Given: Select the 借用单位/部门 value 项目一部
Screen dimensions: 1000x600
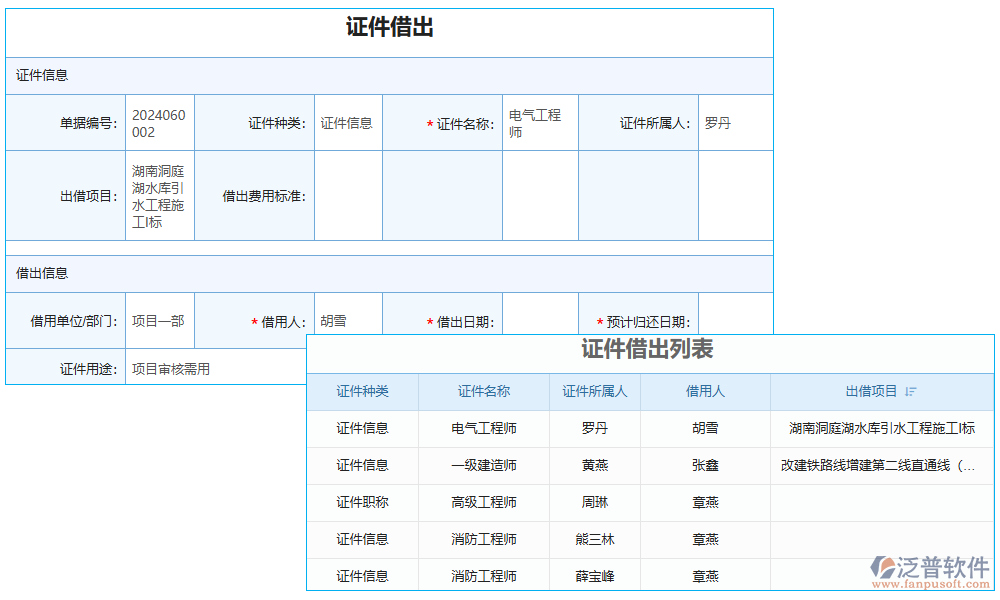Looking at the screenshot, I should pyautogui.click(x=158, y=319).
